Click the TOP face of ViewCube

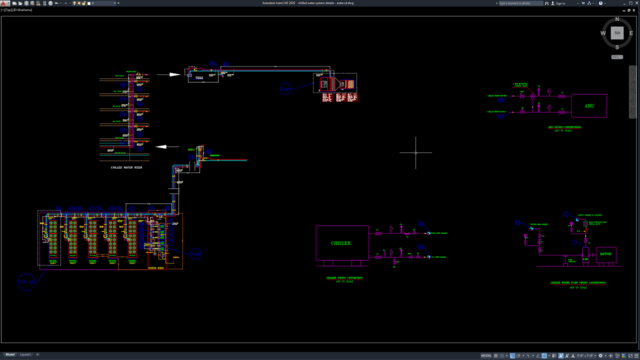(617, 33)
